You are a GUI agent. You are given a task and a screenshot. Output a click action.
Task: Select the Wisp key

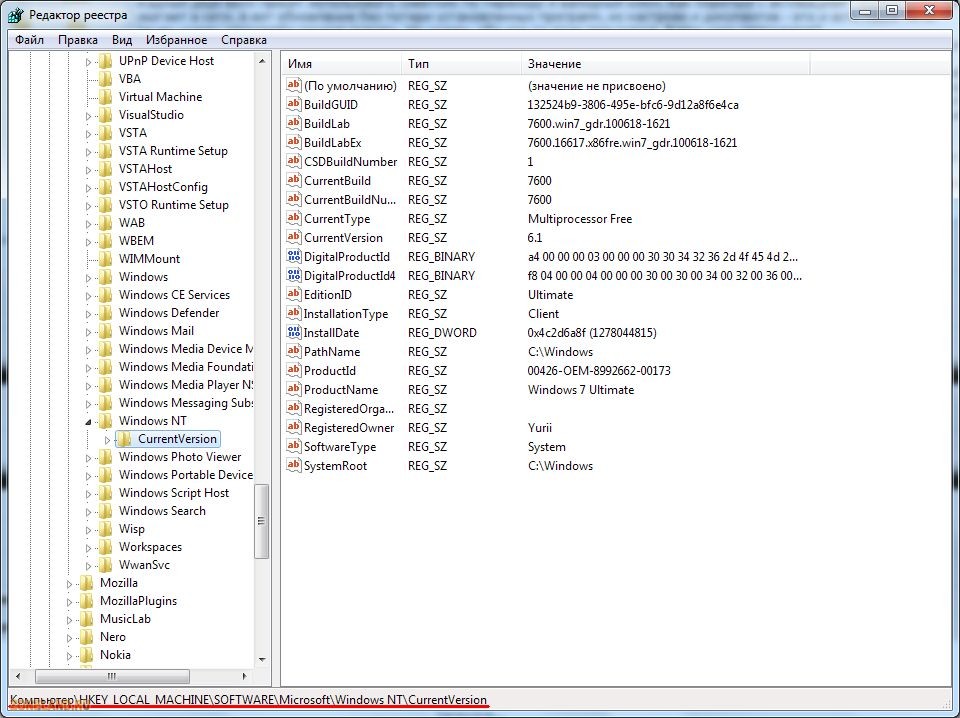tap(132, 529)
